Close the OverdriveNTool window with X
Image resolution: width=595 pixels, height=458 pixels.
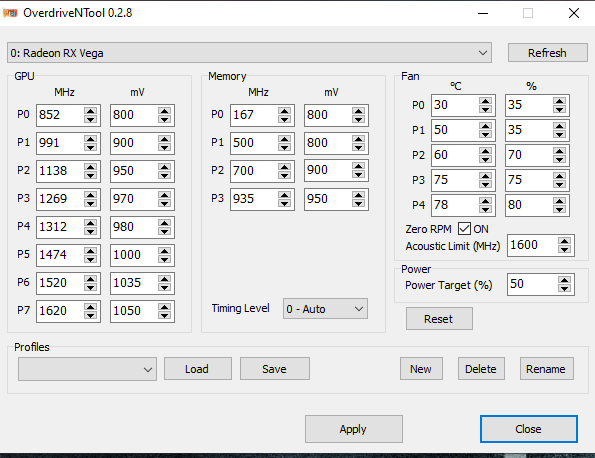point(574,13)
